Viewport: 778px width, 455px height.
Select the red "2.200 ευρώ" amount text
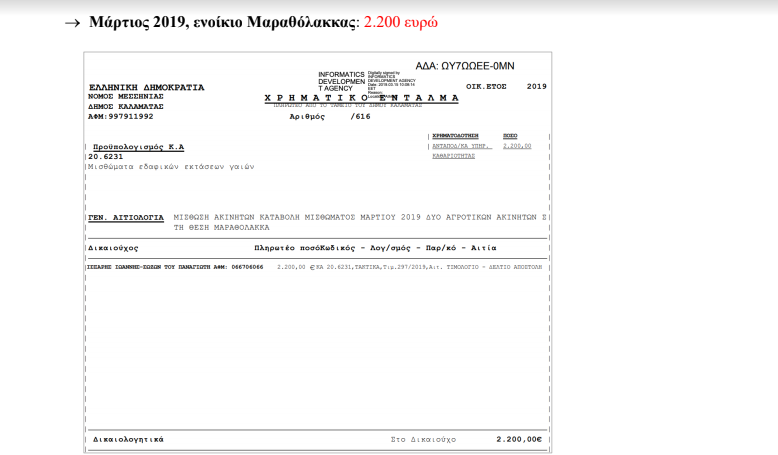coord(401,22)
